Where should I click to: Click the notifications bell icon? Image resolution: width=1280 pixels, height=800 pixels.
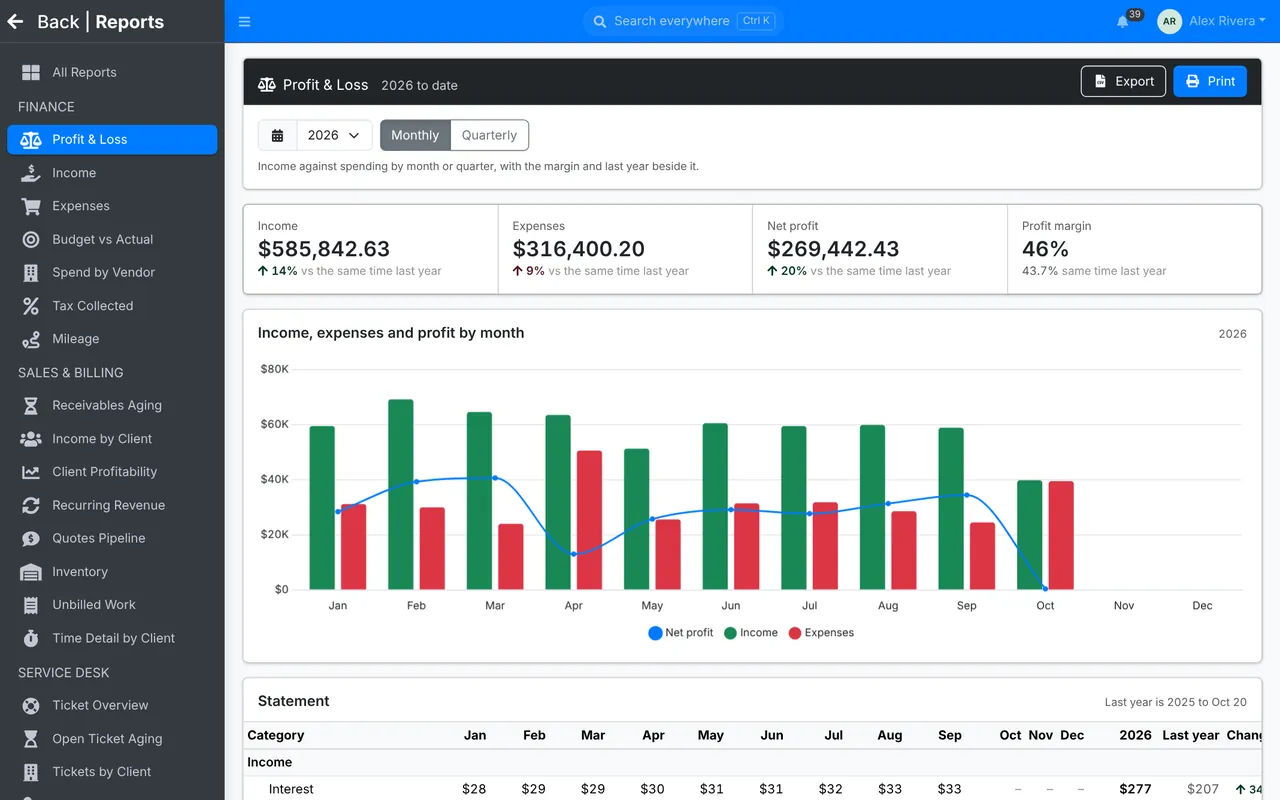1123,21
